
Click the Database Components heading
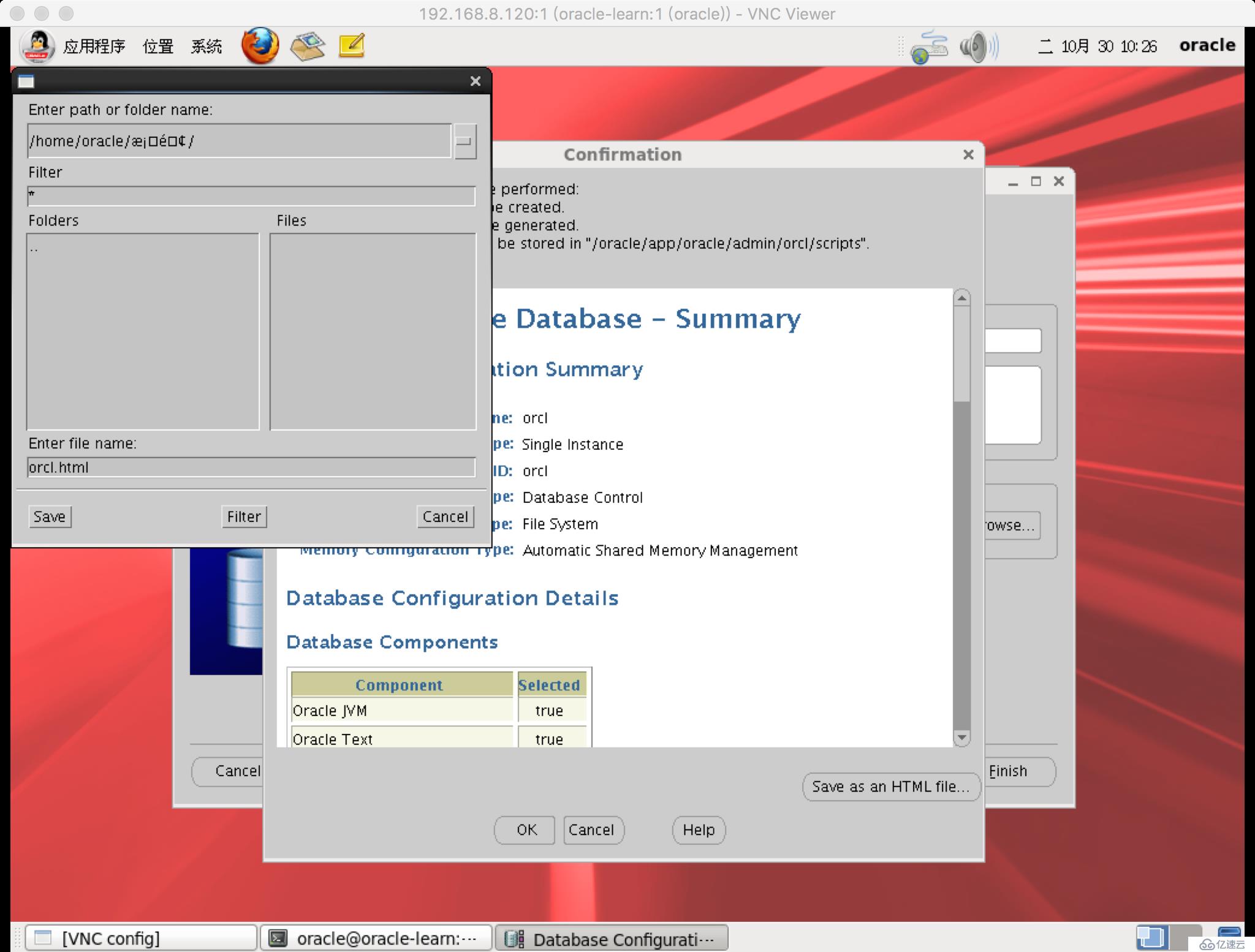(392, 642)
